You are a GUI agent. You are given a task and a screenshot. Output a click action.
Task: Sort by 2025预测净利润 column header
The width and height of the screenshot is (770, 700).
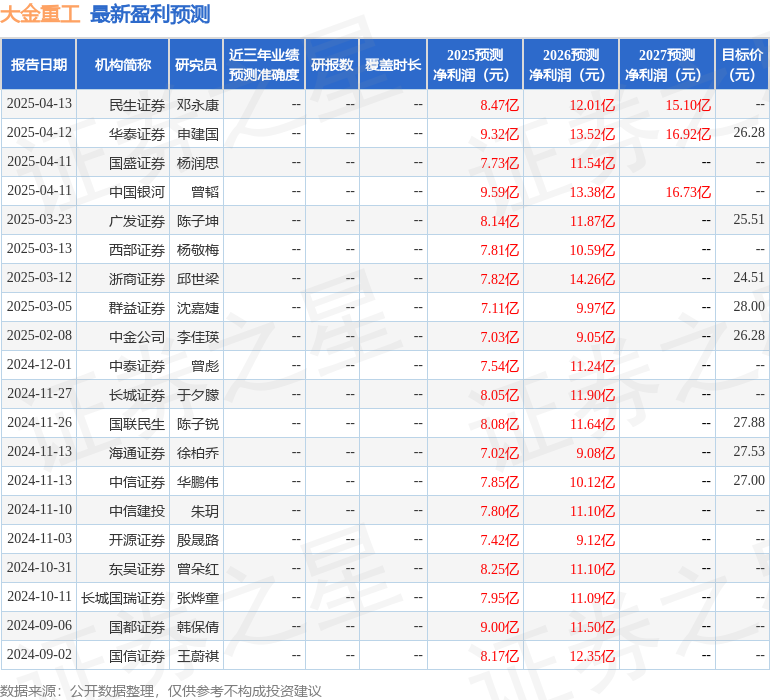(x=475, y=65)
